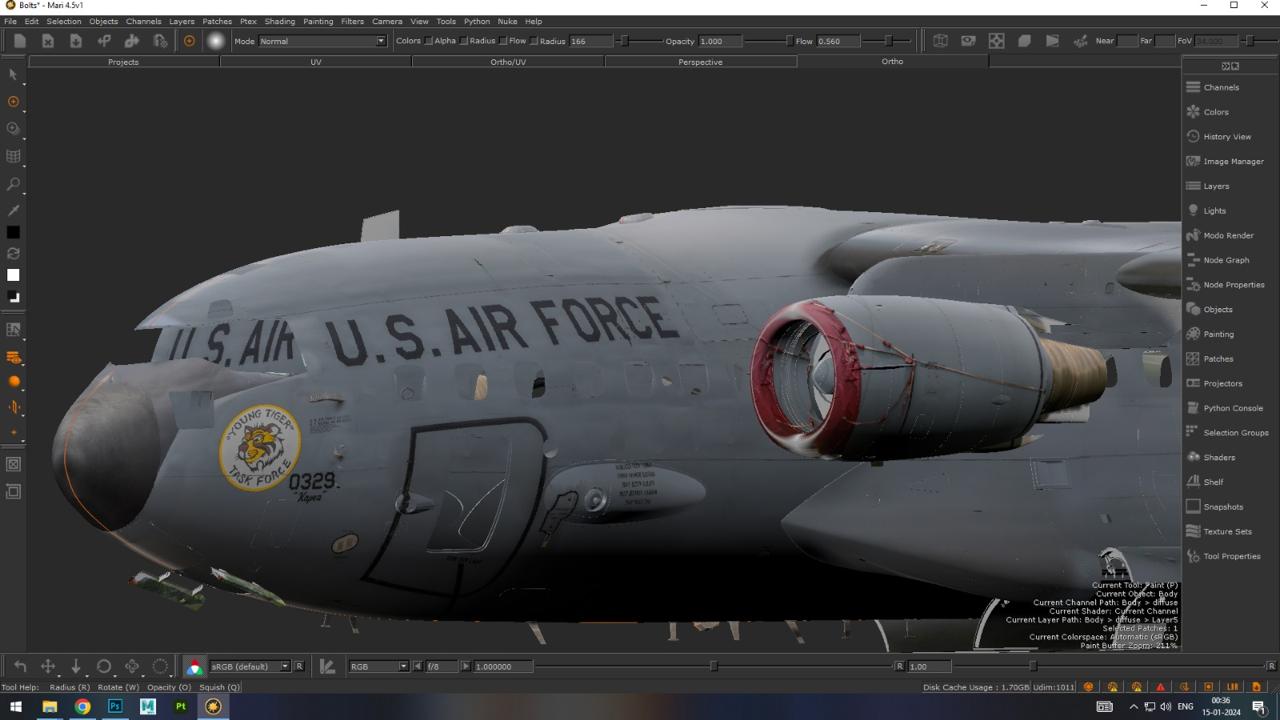Open the Shading menu
1280x720 pixels.
click(x=279, y=21)
